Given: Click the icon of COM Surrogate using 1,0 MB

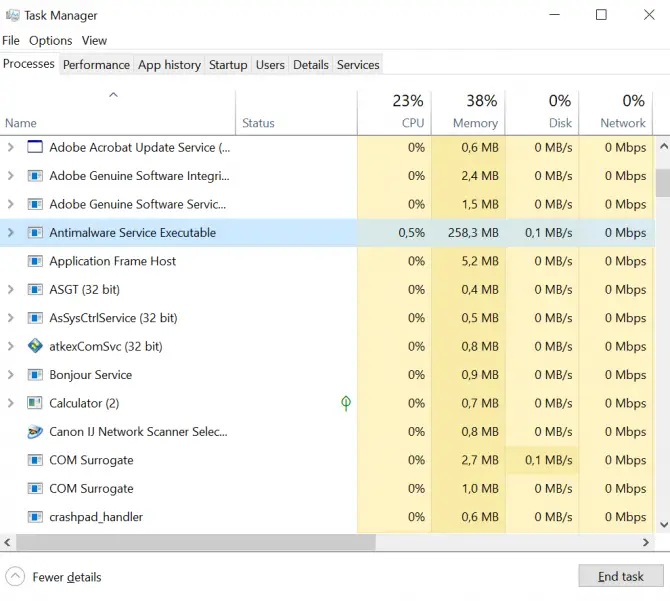Looking at the screenshot, I should point(35,488).
